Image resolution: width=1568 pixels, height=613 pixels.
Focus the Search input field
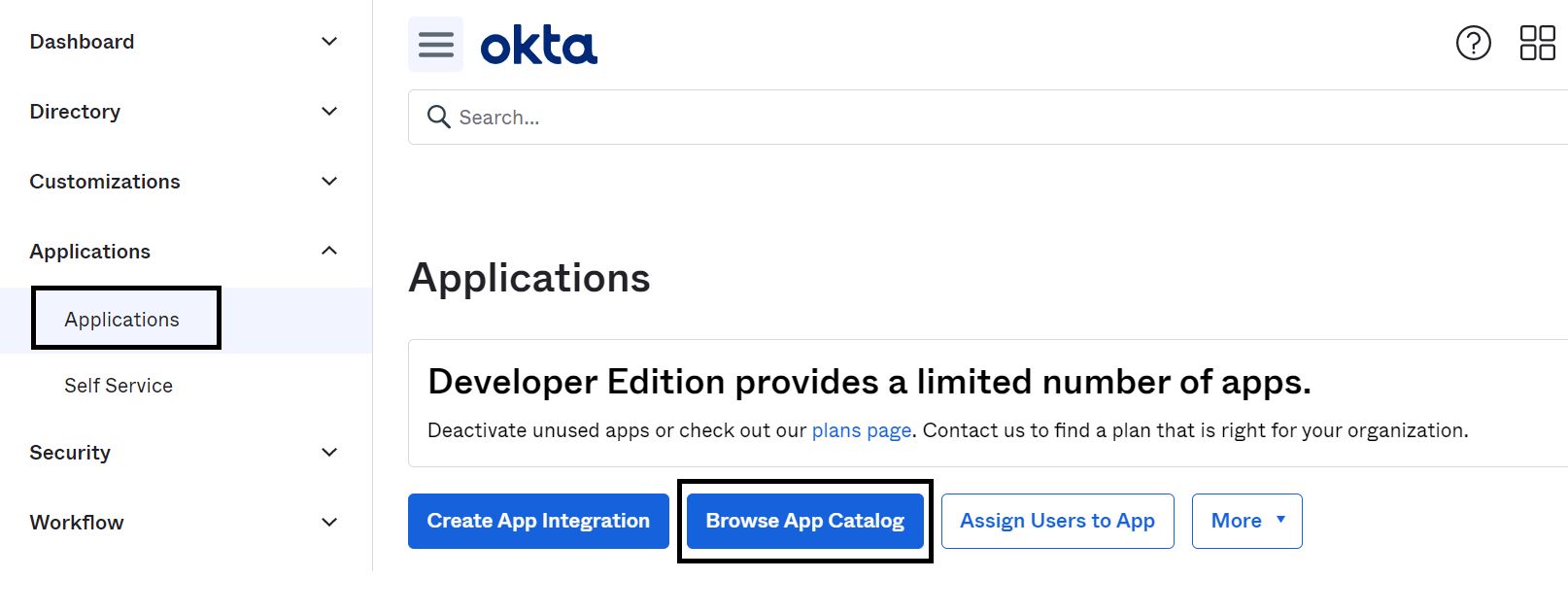coord(988,118)
